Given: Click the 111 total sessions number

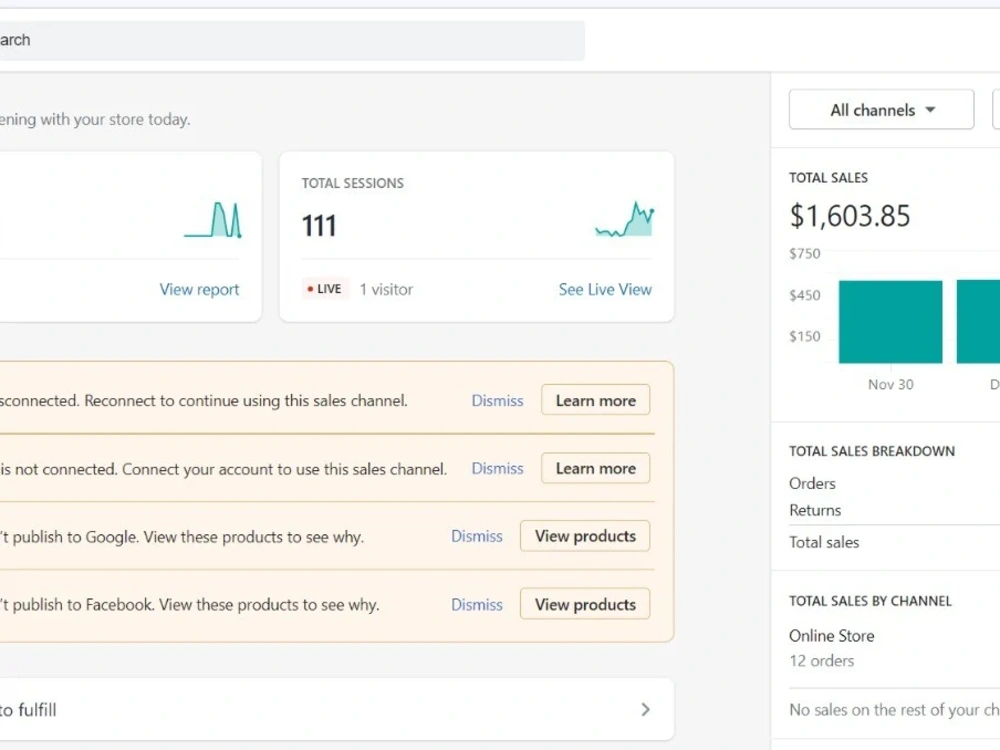Looking at the screenshot, I should [x=319, y=226].
